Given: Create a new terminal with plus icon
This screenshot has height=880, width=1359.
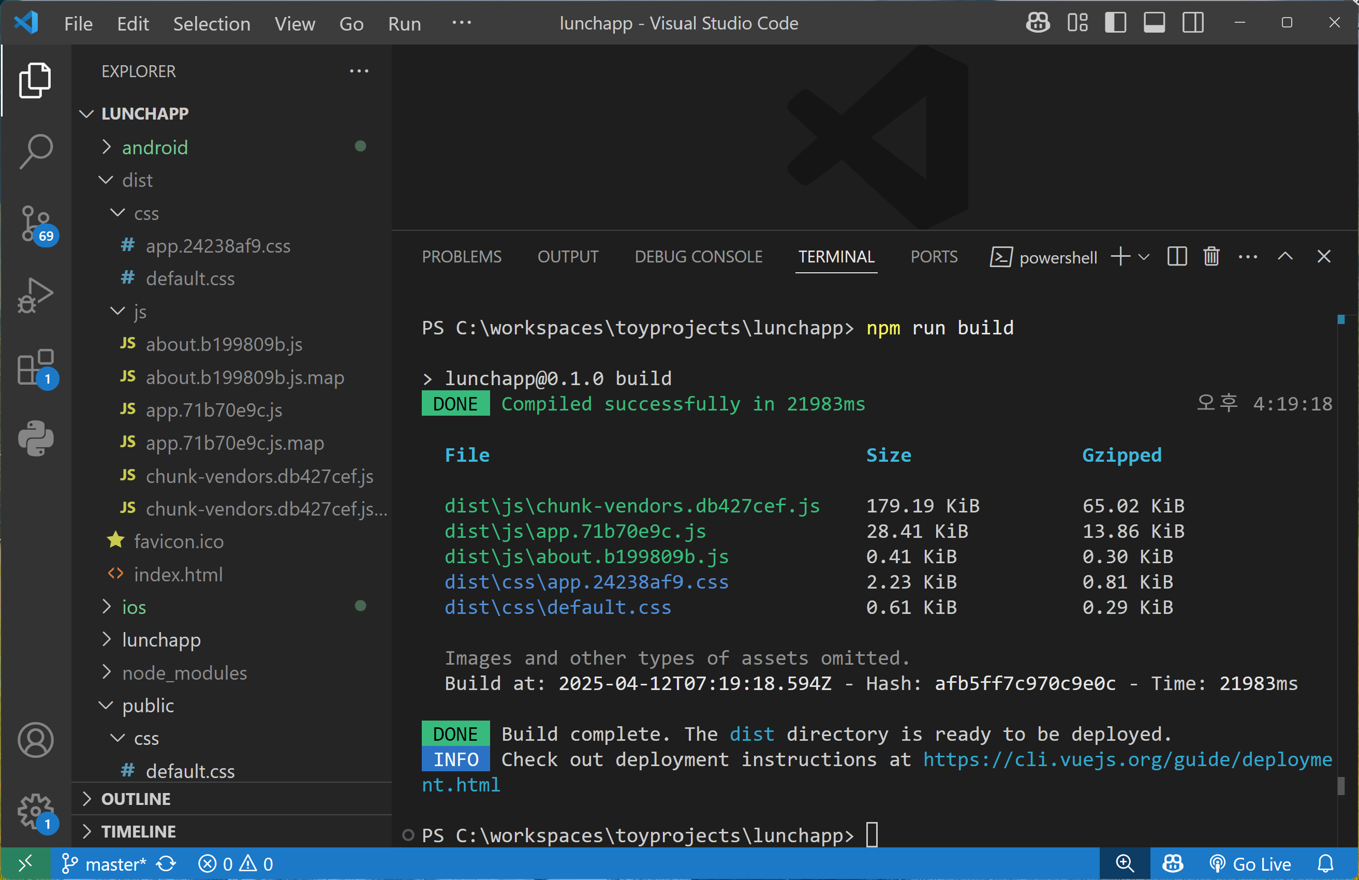Looking at the screenshot, I should point(1120,257).
